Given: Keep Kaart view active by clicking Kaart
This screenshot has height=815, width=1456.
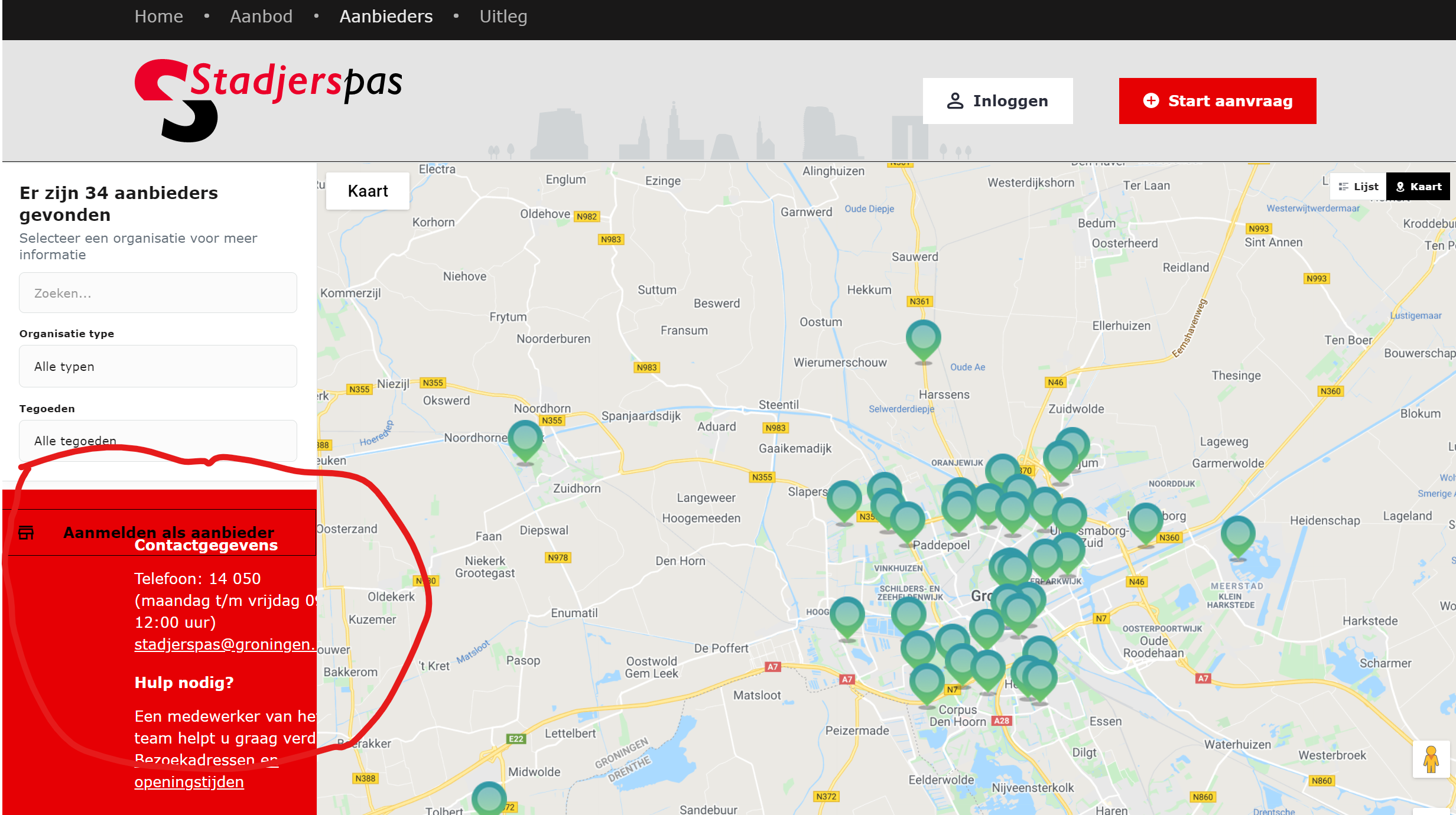Looking at the screenshot, I should (x=1419, y=186).
